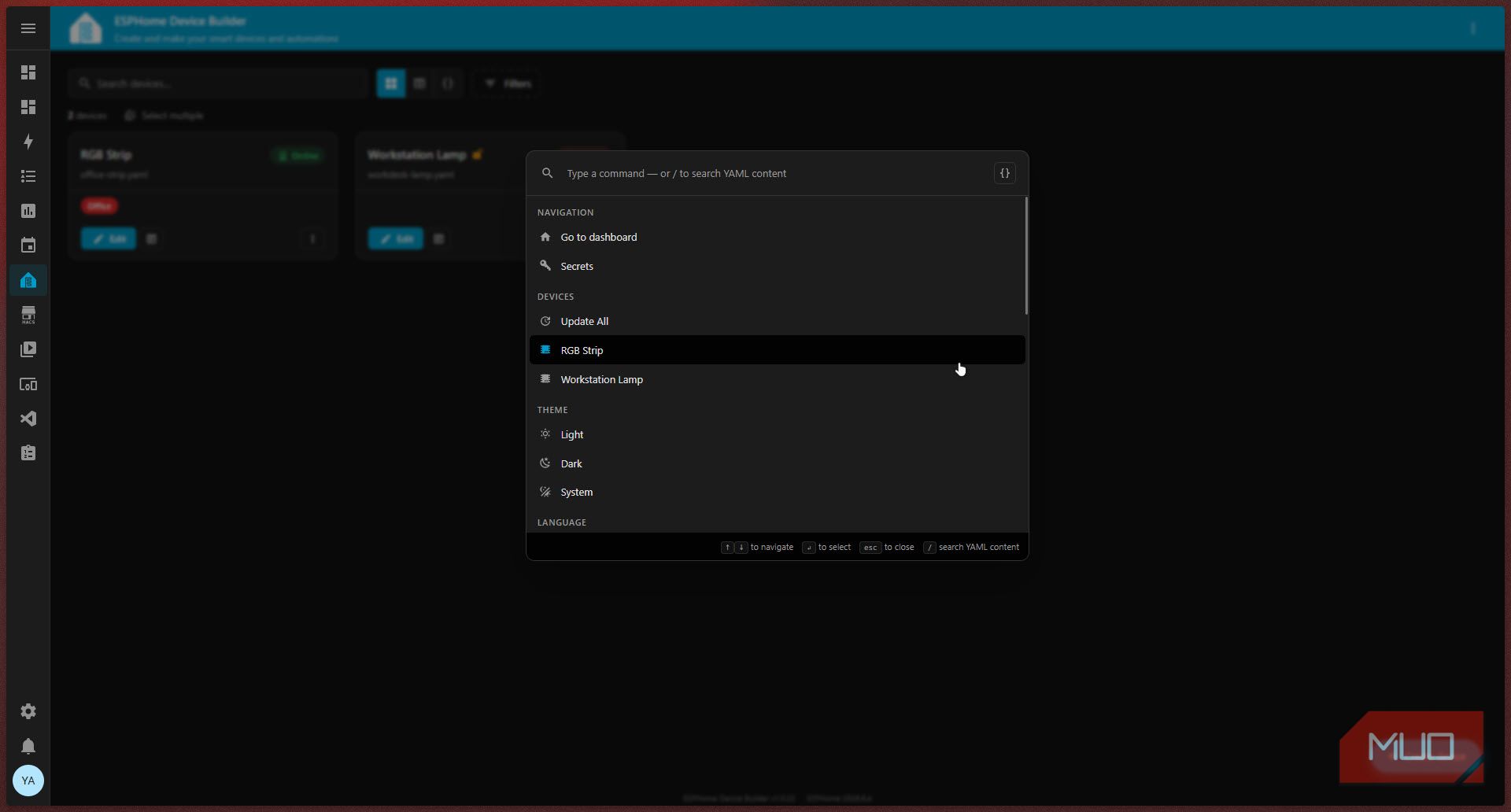1511x812 pixels.
Task: Open the HACS store sidebar icon
Action: (x=28, y=315)
